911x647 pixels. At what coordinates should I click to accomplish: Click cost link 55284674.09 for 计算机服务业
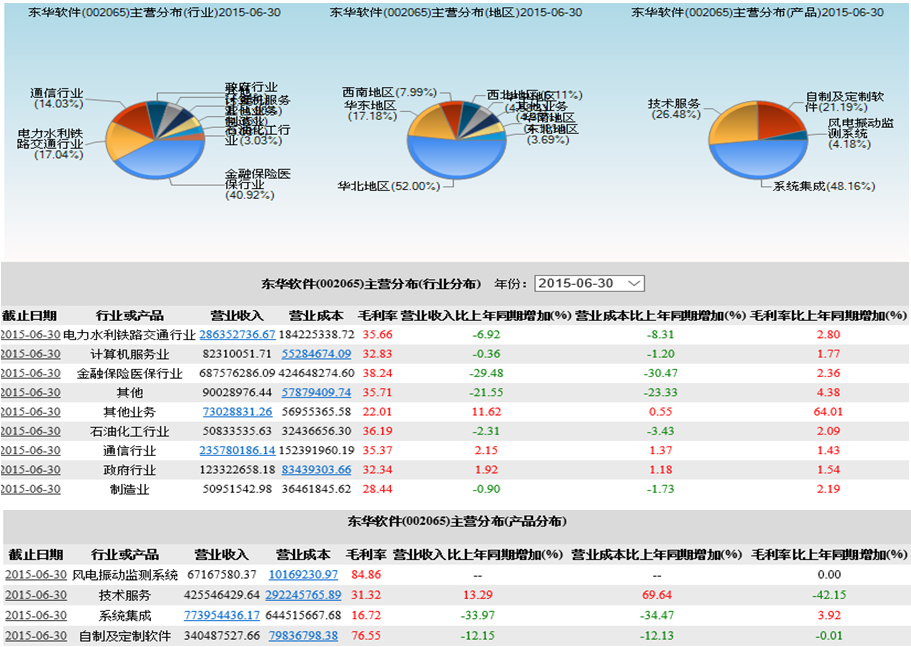[x=316, y=353]
